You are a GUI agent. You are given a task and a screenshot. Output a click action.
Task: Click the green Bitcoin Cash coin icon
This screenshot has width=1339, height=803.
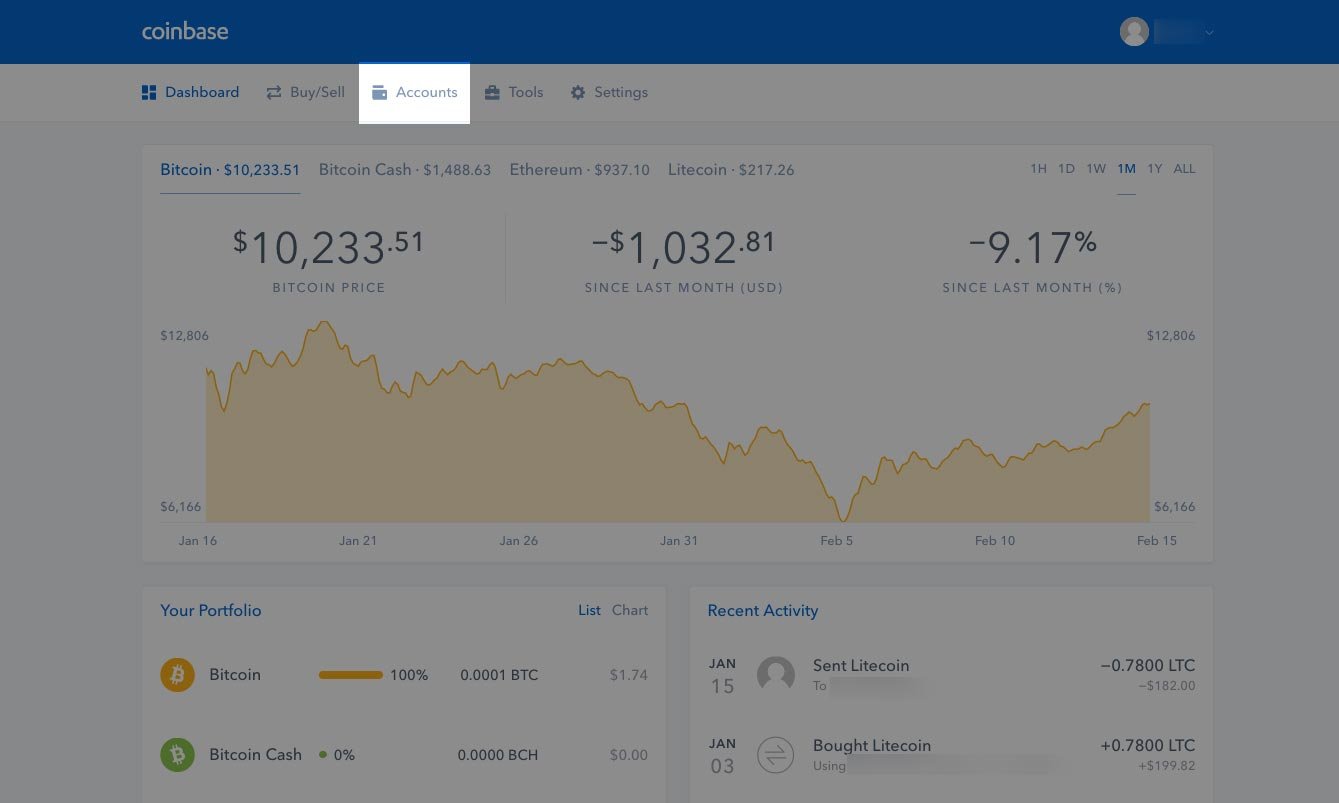click(178, 755)
